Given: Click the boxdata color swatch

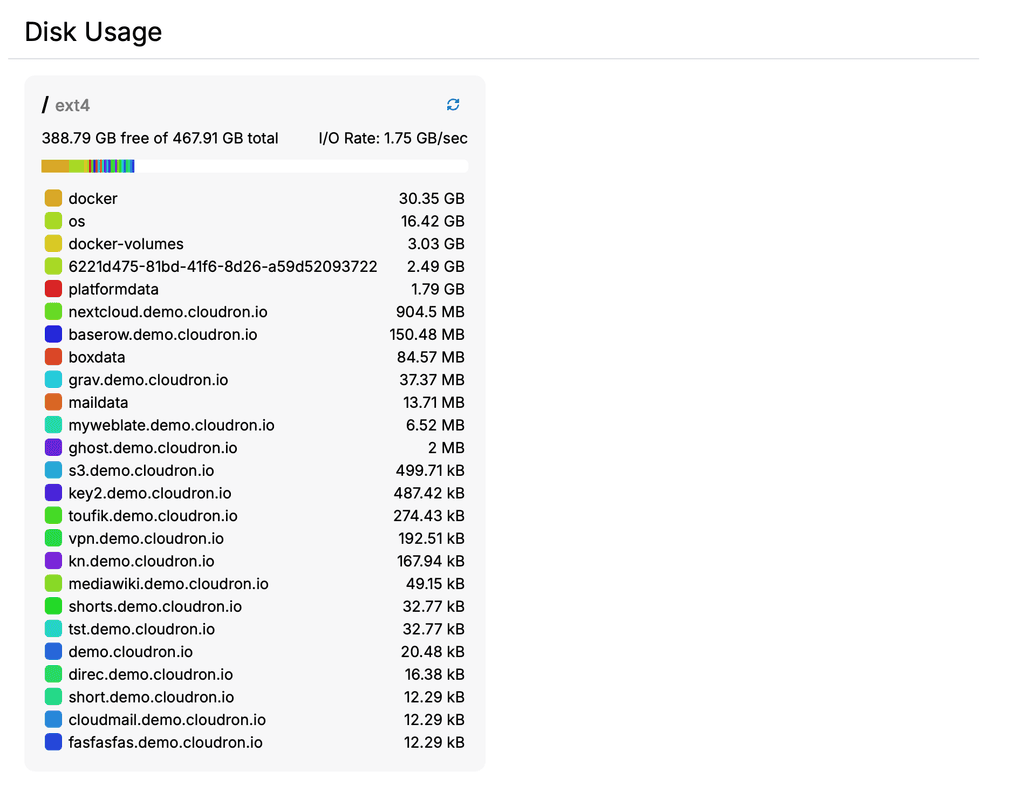Looking at the screenshot, I should tap(53, 357).
